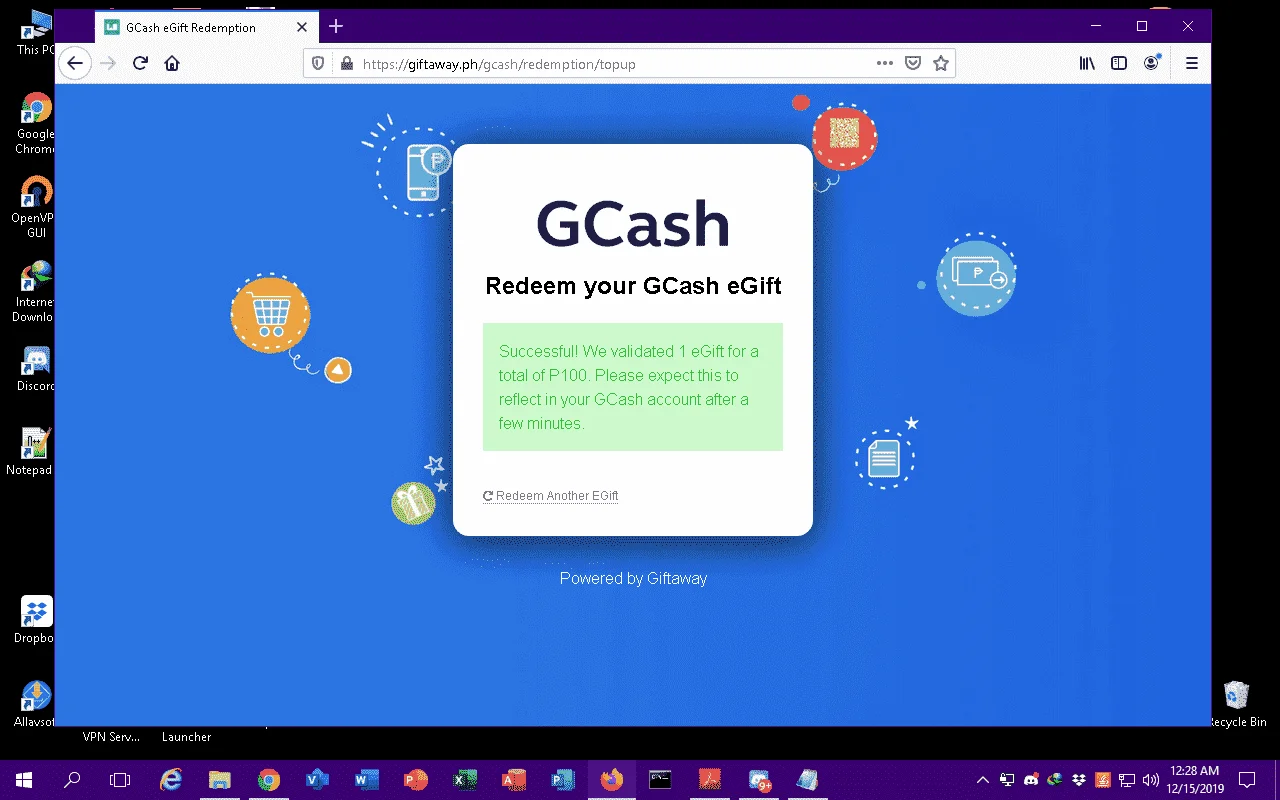Open a new browser tab

coord(336,26)
